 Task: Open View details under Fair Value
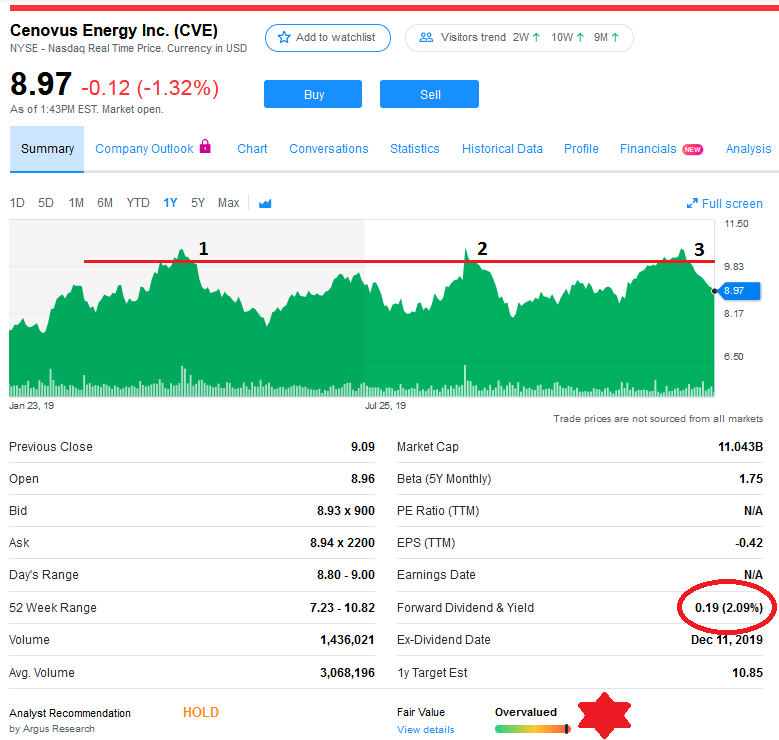pos(425,730)
